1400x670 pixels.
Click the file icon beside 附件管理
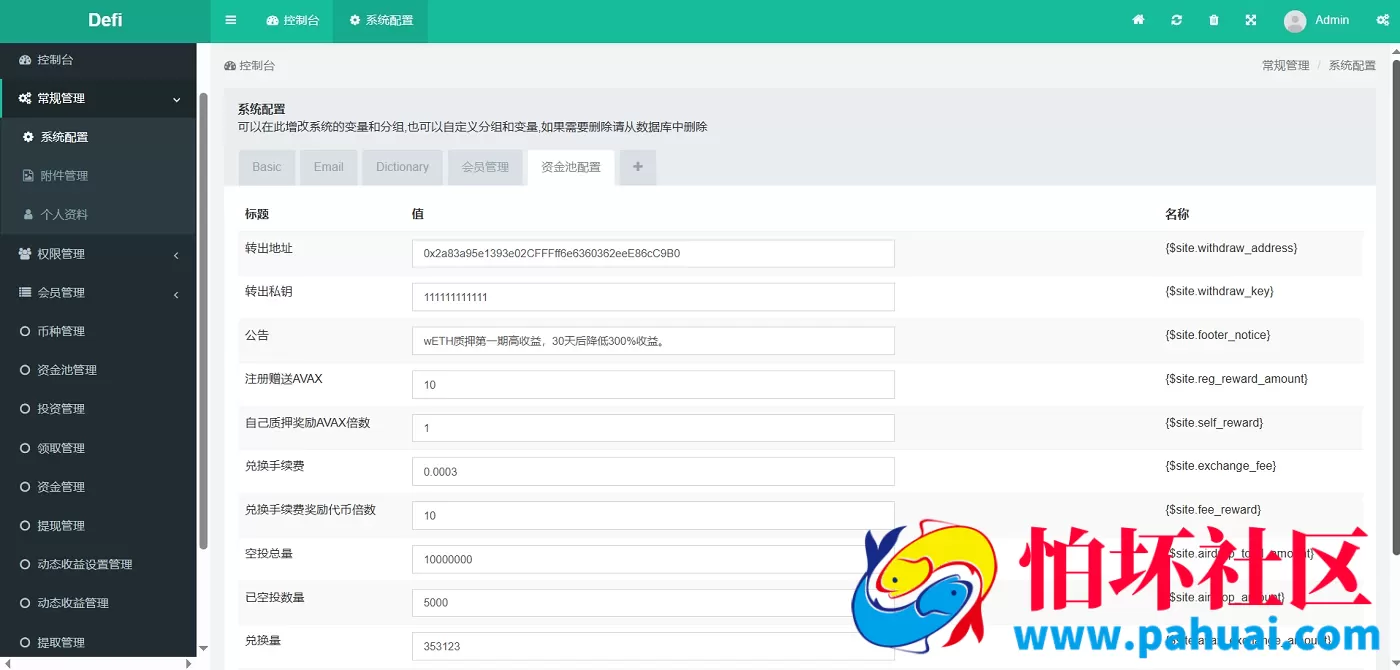point(28,176)
